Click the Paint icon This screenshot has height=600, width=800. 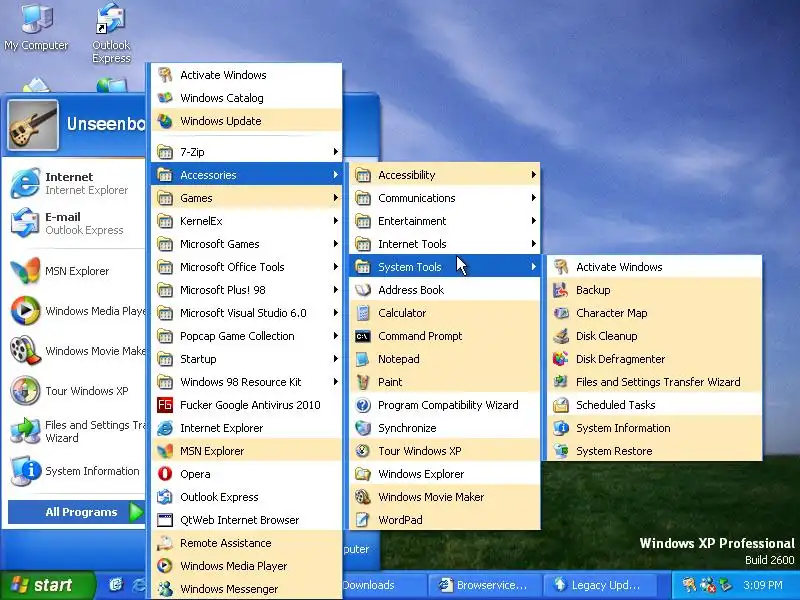[x=363, y=382]
